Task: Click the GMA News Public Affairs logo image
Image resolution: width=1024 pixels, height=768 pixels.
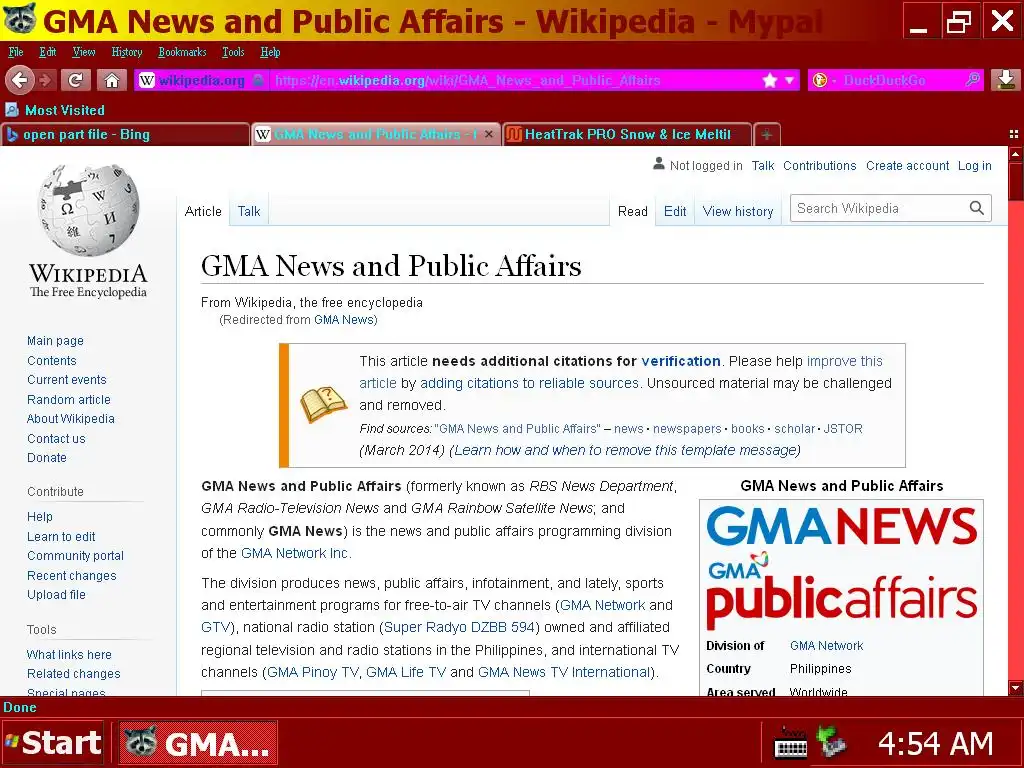Action: pos(841,566)
